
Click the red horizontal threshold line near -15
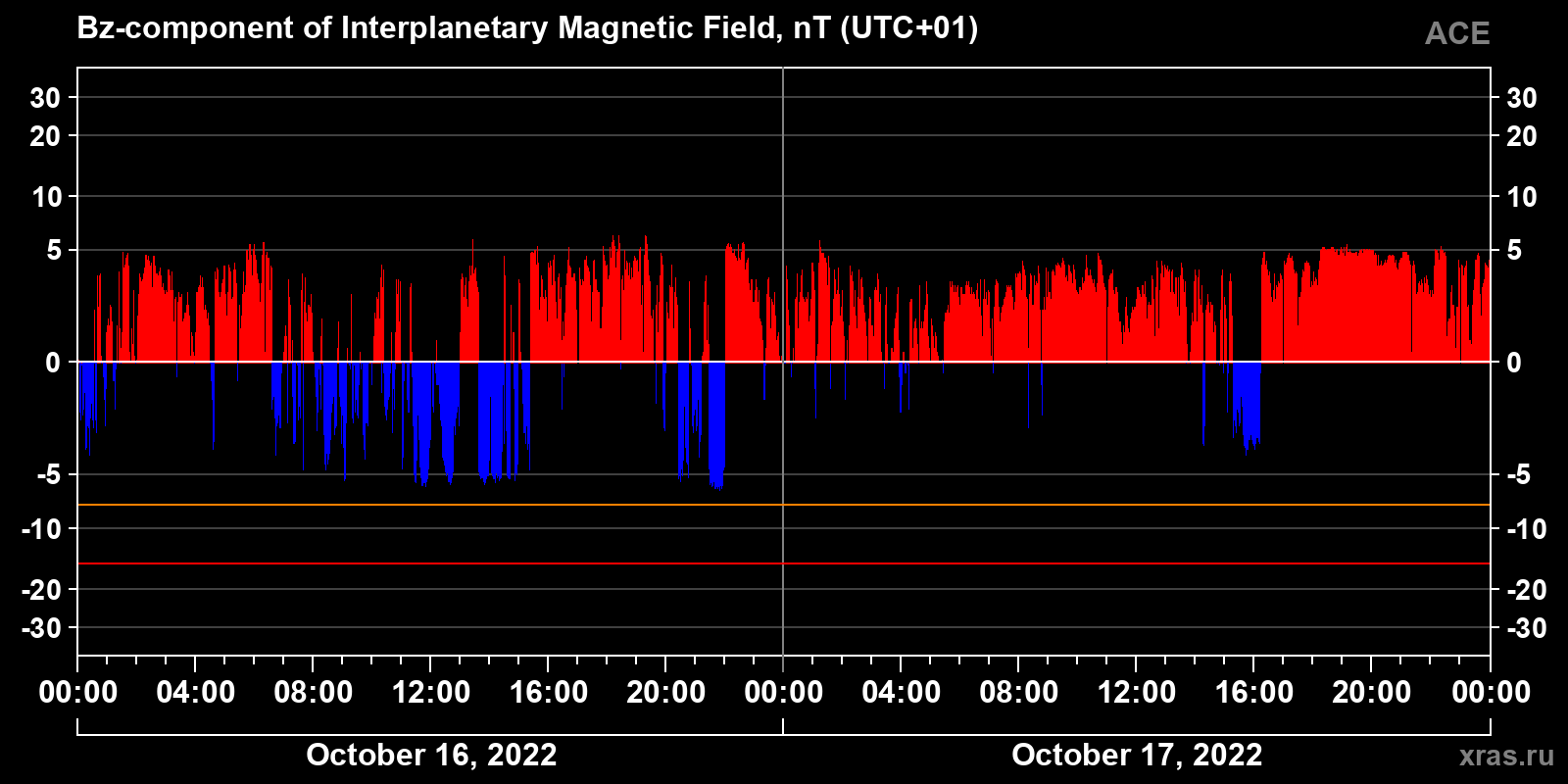click(784, 563)
